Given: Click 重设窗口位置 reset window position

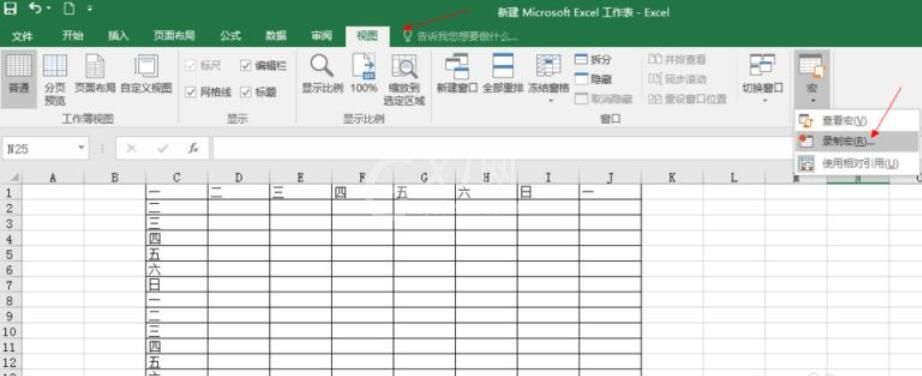Looking at the screenshot, I should (687, 99).
